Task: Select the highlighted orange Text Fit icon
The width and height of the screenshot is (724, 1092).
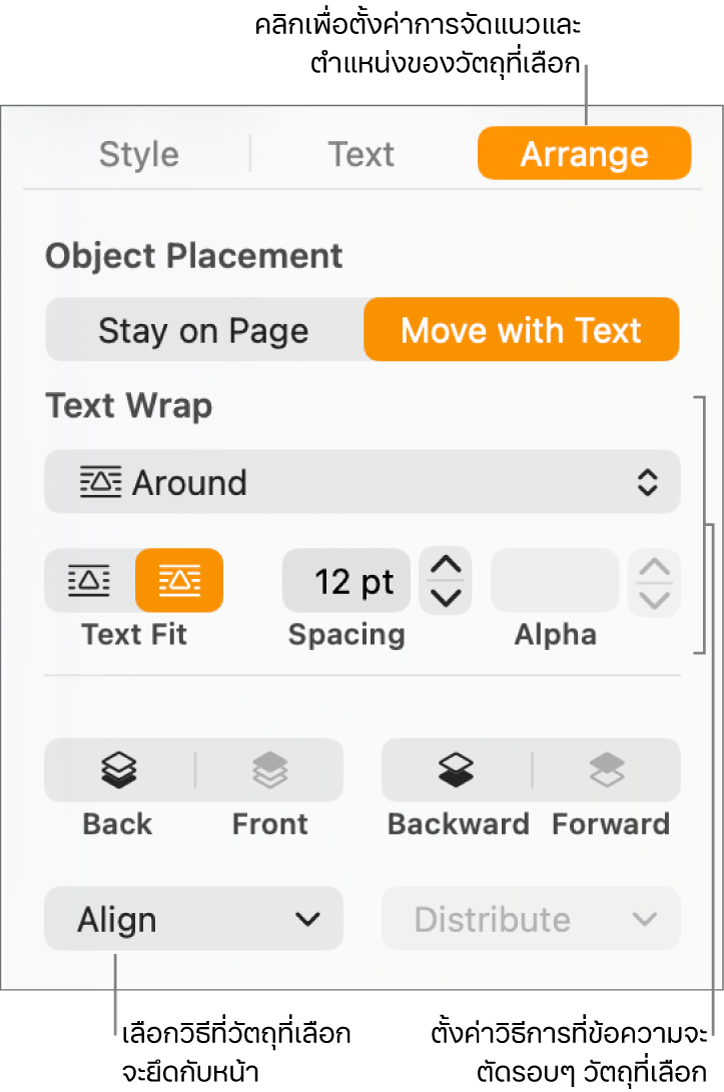Action: pos(180,580)
